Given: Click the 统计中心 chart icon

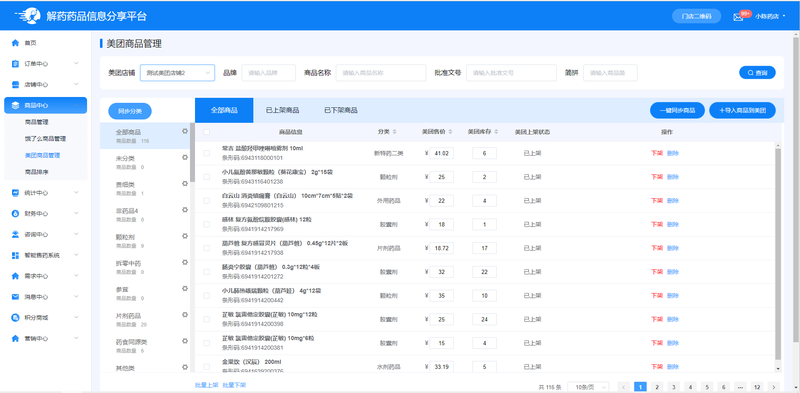Looking at the screenshot, I should (x=15, y=193).
